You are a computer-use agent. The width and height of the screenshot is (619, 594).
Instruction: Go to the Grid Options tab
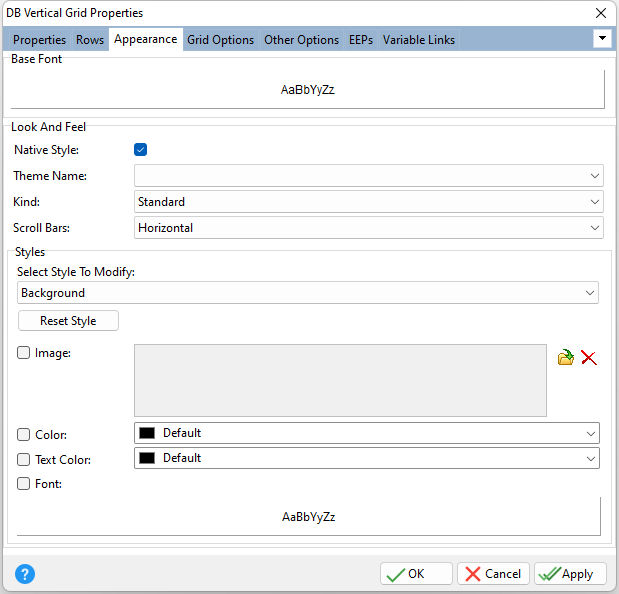click(220, 39)
